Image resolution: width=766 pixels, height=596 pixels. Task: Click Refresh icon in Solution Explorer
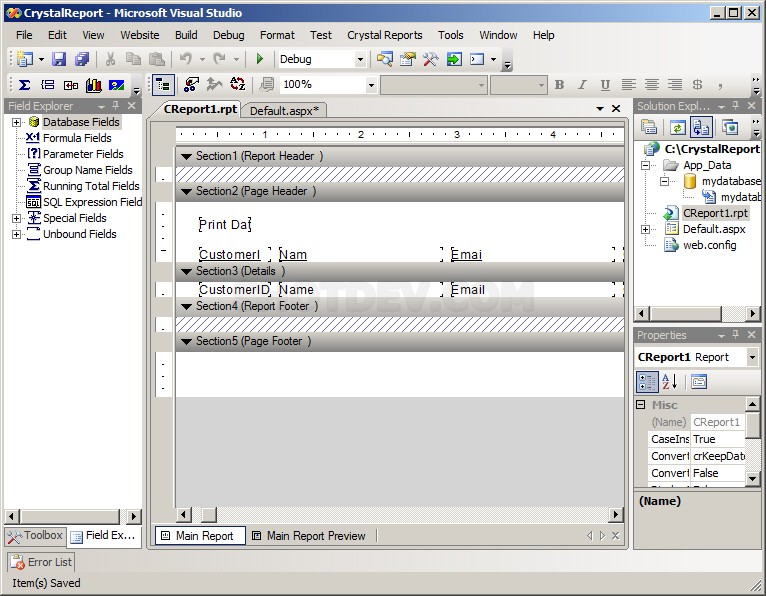677,128
